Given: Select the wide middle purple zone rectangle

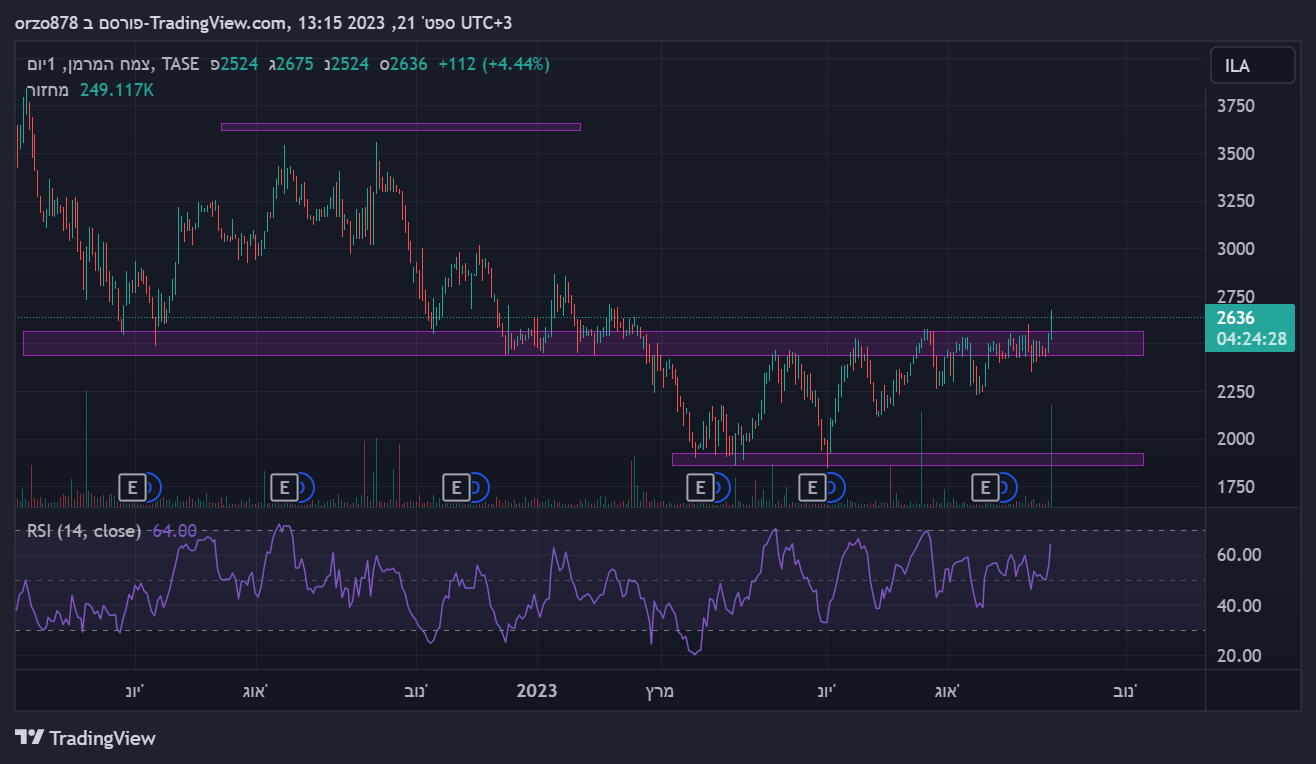Looking at the screenshot, I should tap(582, 343).
